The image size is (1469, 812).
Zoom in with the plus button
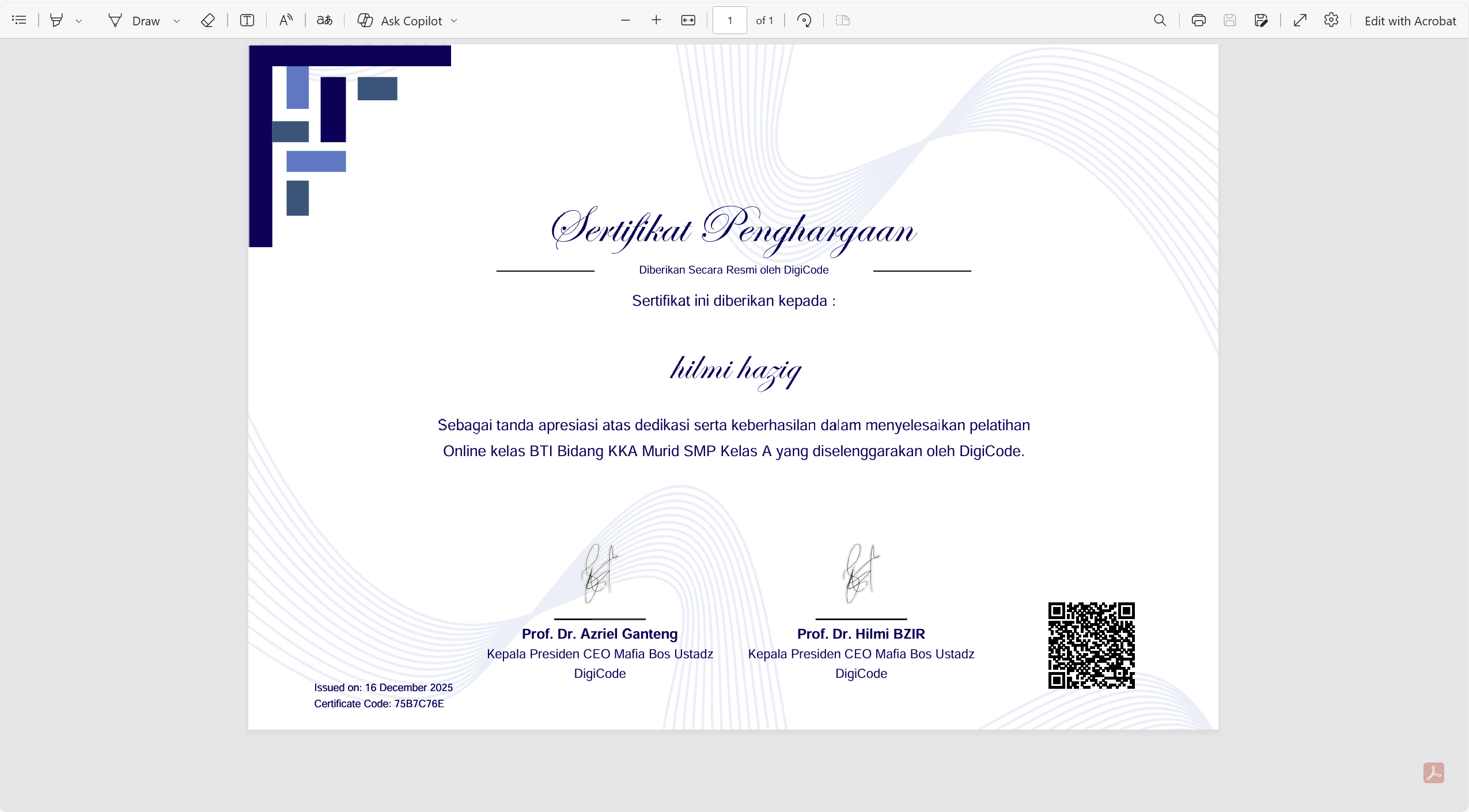click(x=656, y=20)
